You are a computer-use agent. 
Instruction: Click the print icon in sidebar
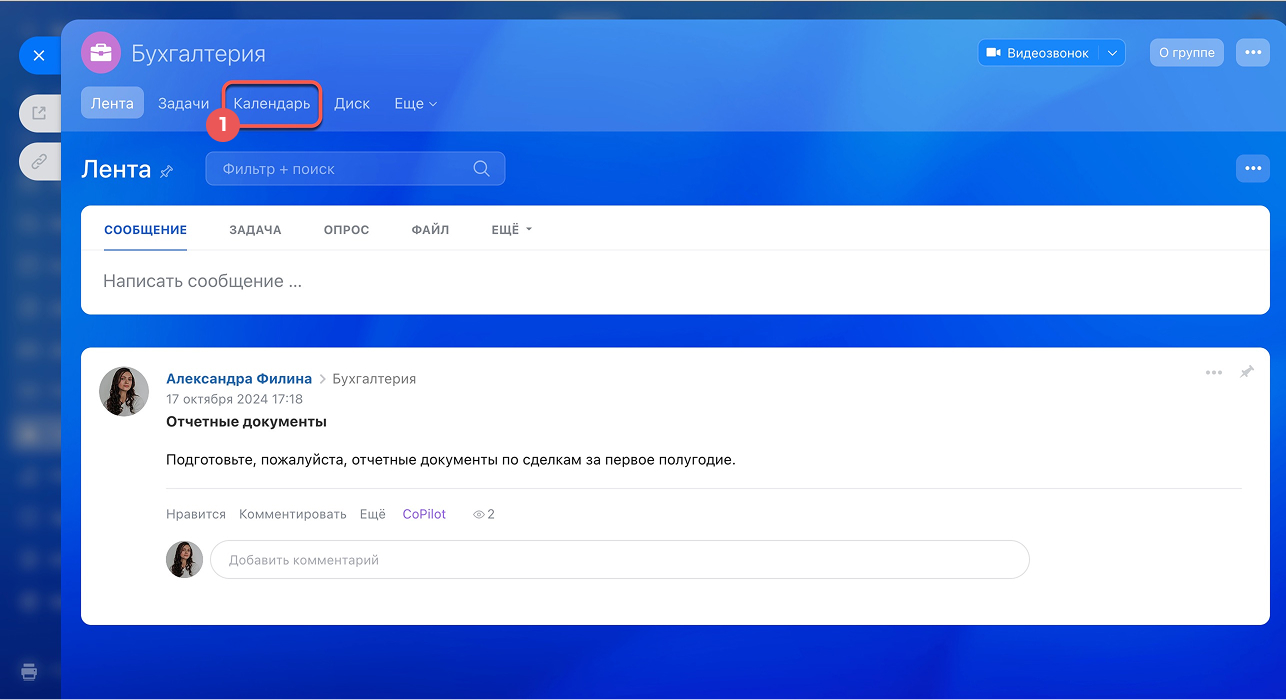pyautogui.click(x=29, y=671)
